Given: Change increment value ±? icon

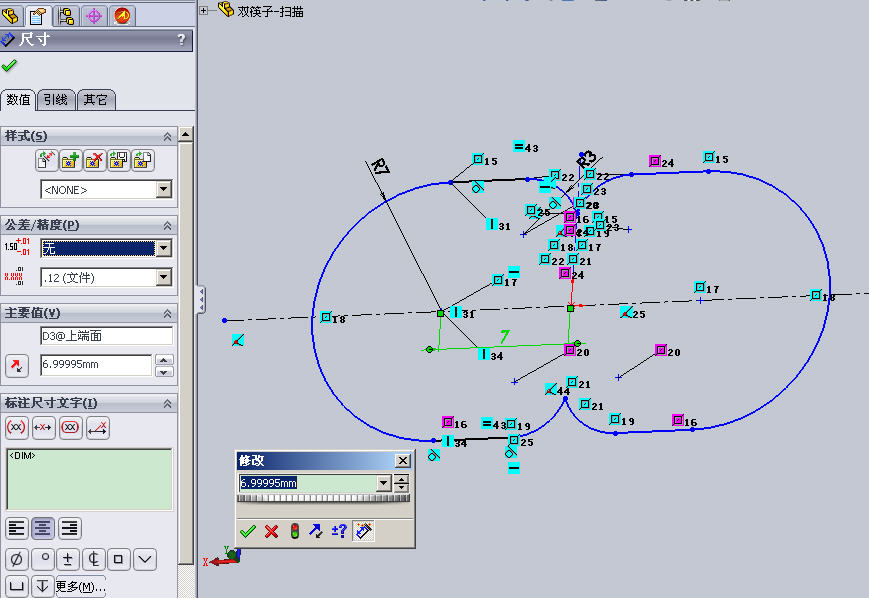Looking at the screenshot, I should pyautogui.click(x=339, y=531).
